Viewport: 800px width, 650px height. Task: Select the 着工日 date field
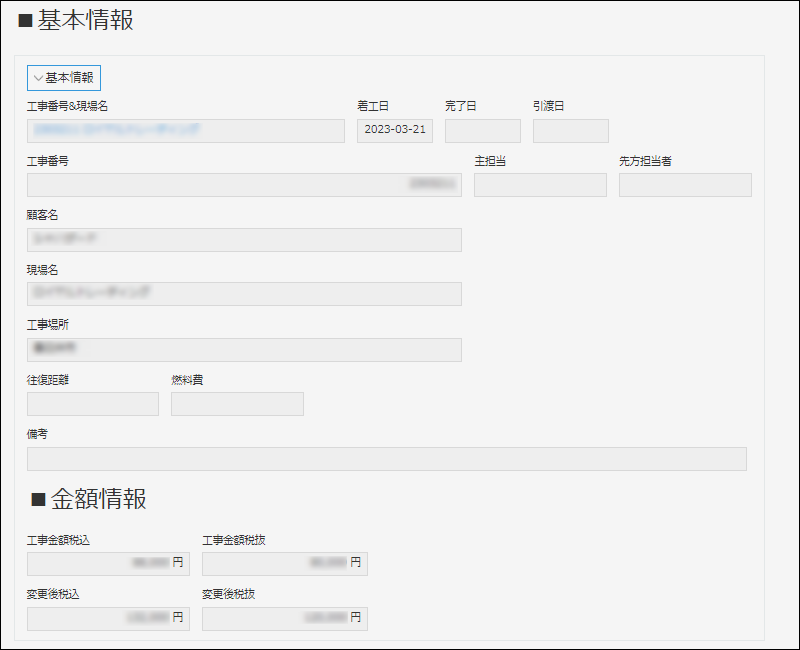point(394,131)
